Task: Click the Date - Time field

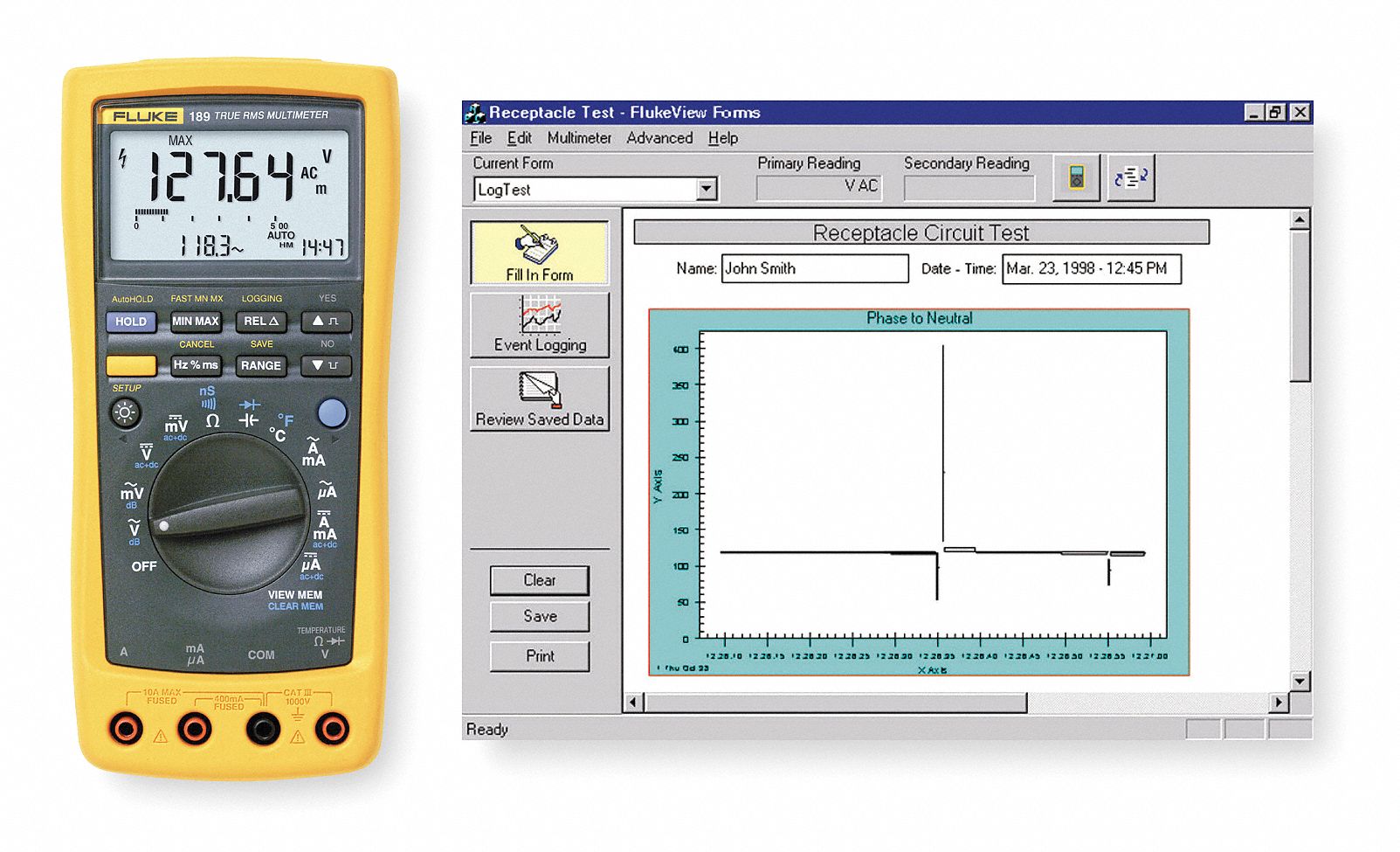Action: pyautogui.click(x=1090, y=269)
